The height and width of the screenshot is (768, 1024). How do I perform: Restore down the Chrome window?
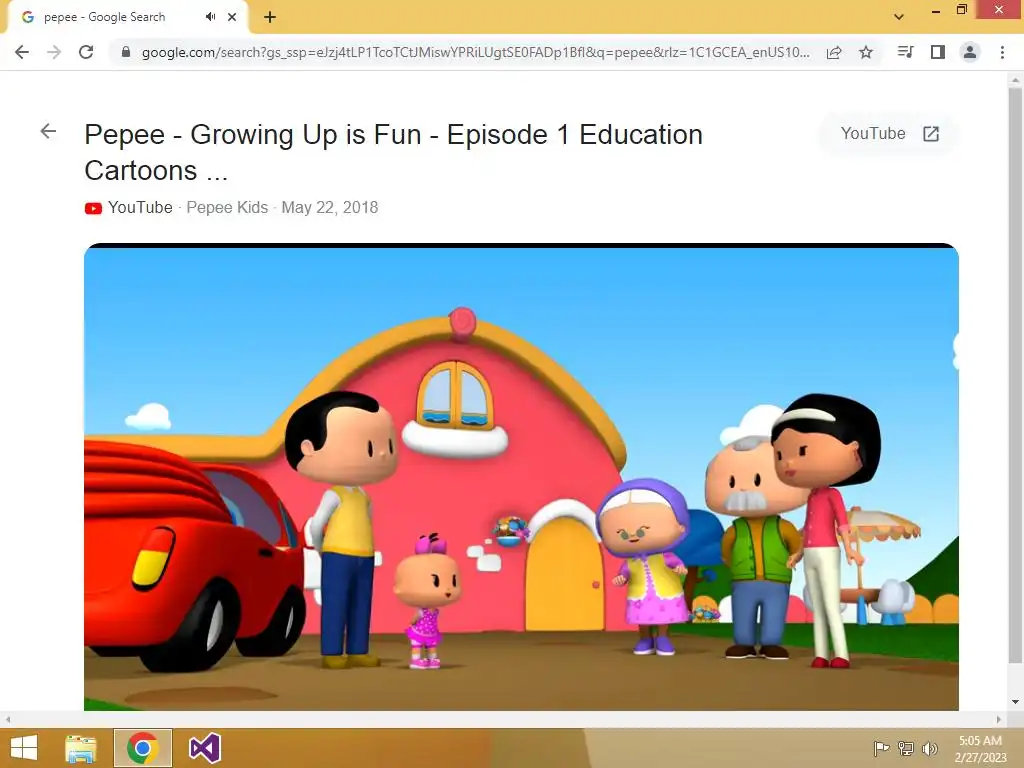click(x=961, y=10)
